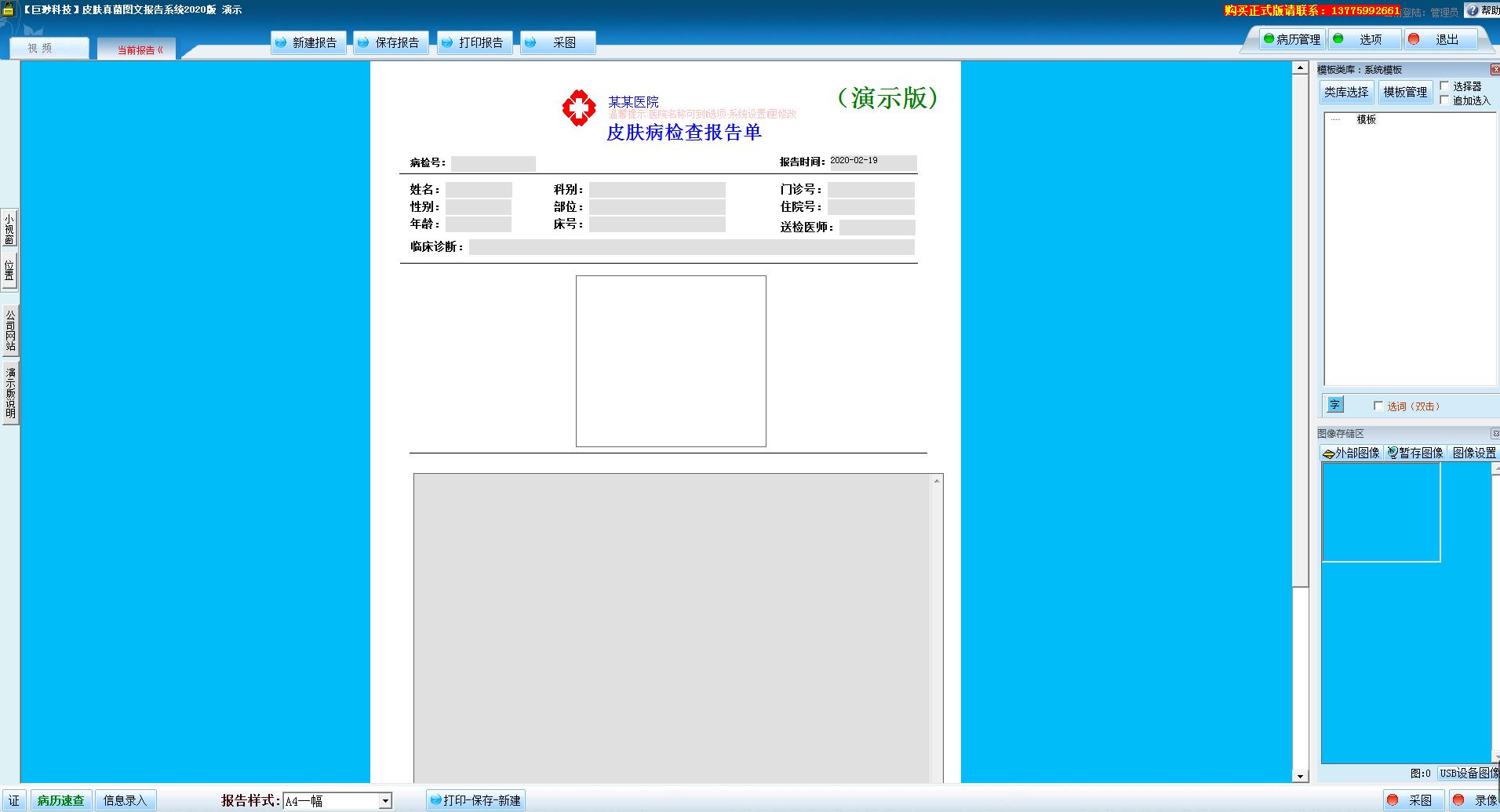This screenshot has width=1500, height=812.
Task: Click the 模板管理 template management button
Action: coord(1405,92)
